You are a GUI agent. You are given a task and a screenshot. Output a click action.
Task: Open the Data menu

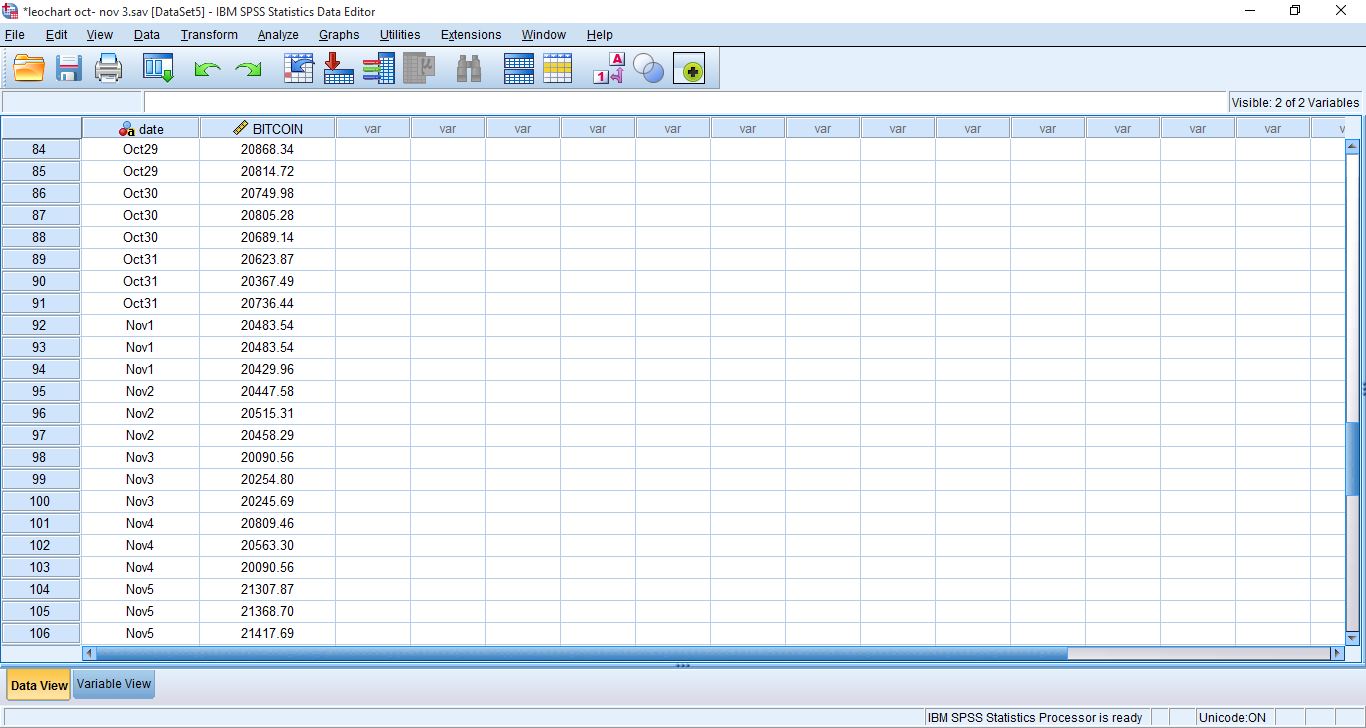[147, 34]
